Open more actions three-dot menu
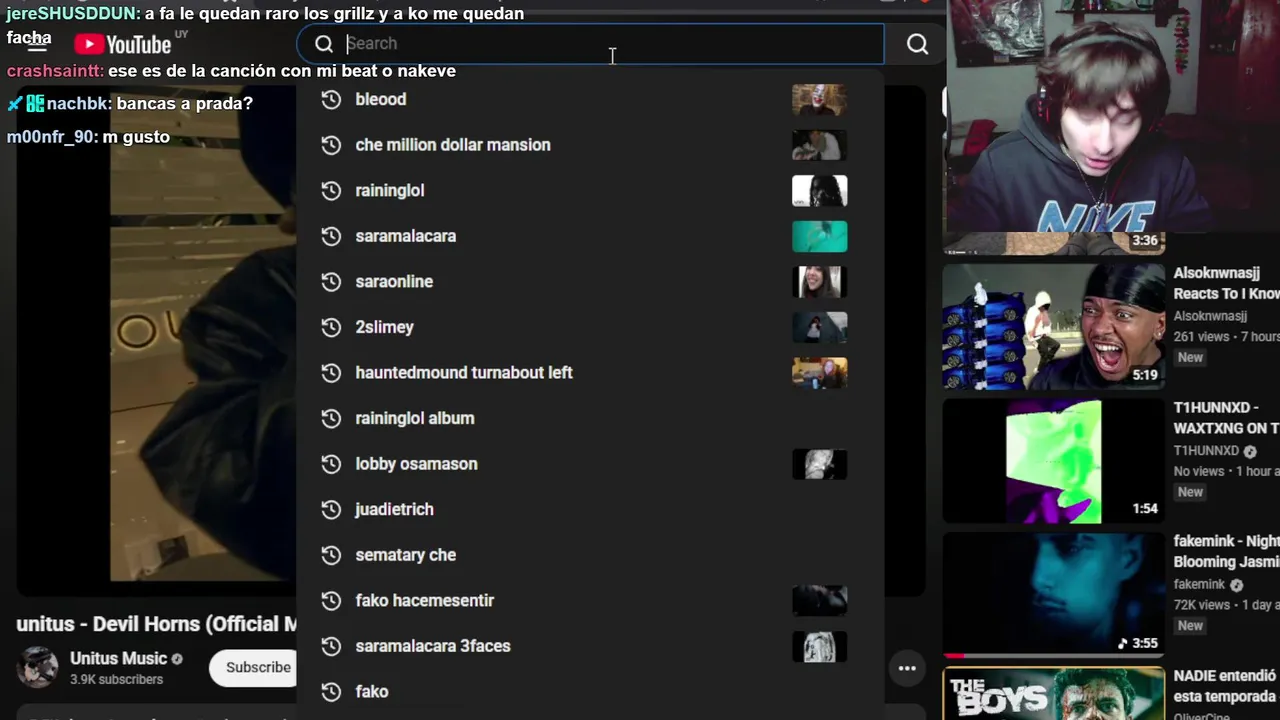Screen dimensions: 1280x720 click(x=907, y=668)
